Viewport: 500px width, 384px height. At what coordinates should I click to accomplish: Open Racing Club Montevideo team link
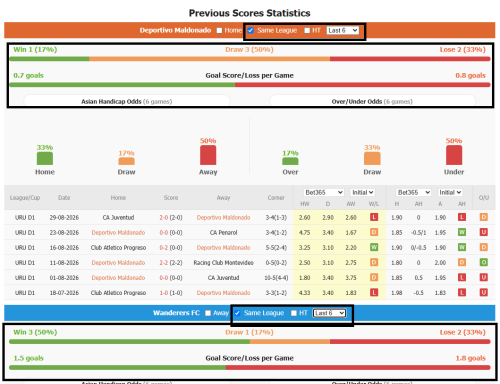(x=223, y=263)
